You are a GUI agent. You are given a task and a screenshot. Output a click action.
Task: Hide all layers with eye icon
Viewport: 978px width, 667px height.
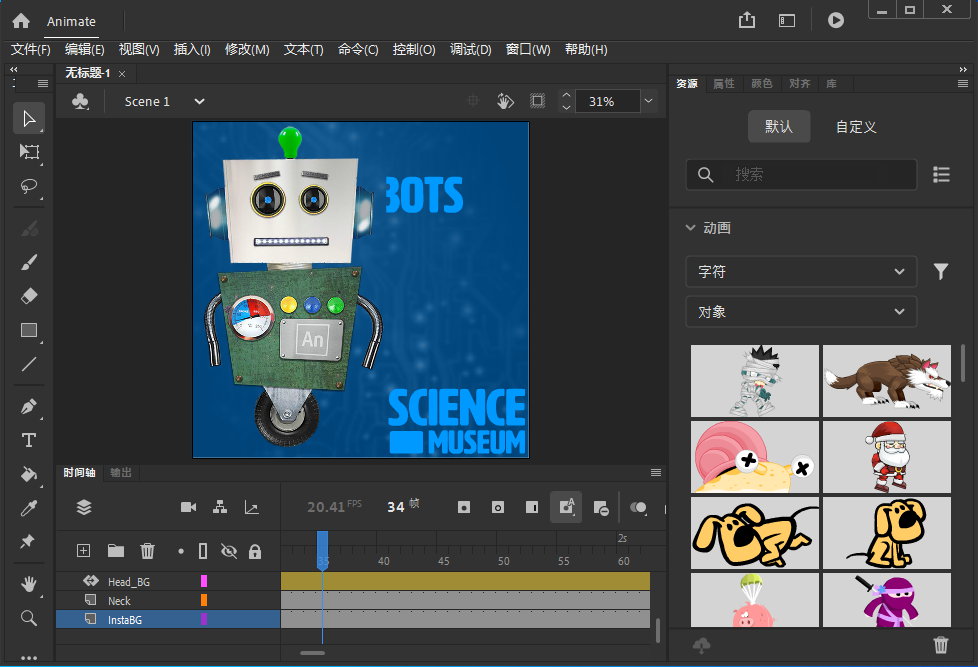pyautogui.click(x=229, y=550)
